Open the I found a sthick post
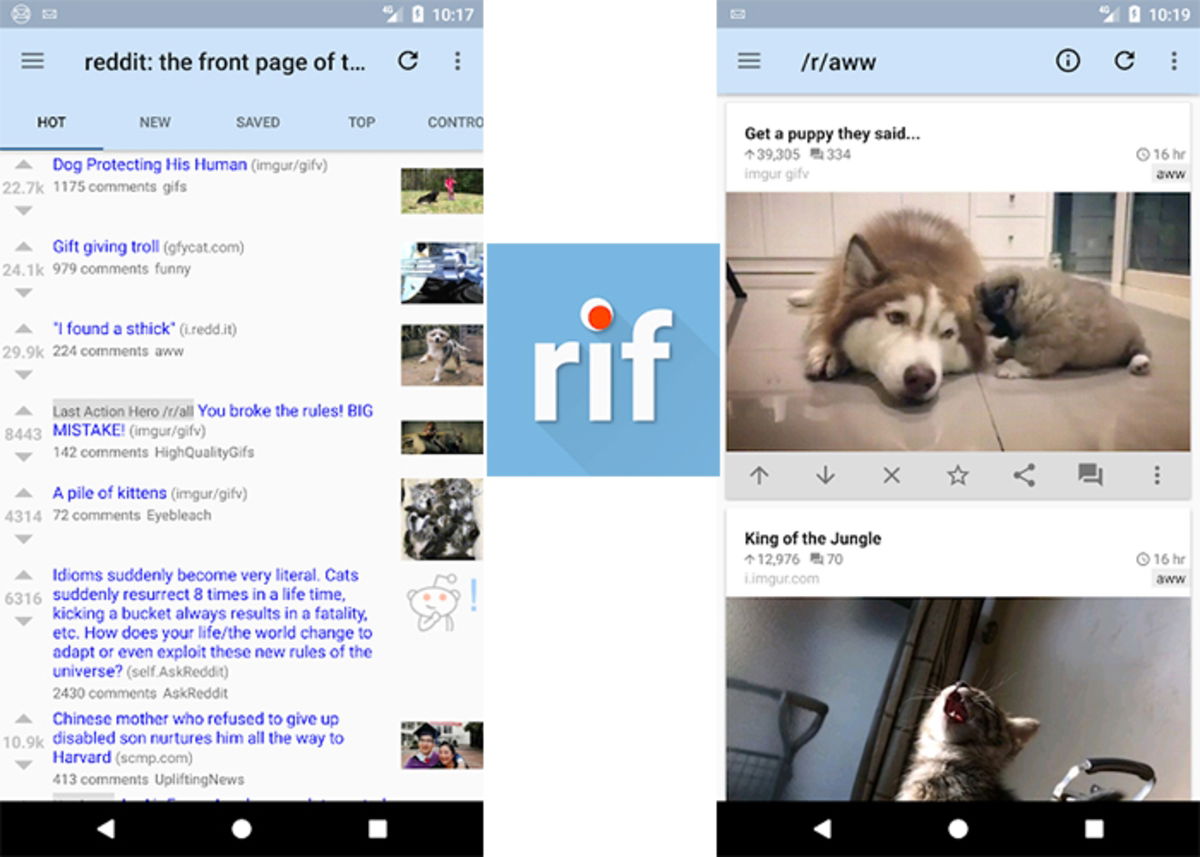Screen dimensions: 1200x857 113,328
